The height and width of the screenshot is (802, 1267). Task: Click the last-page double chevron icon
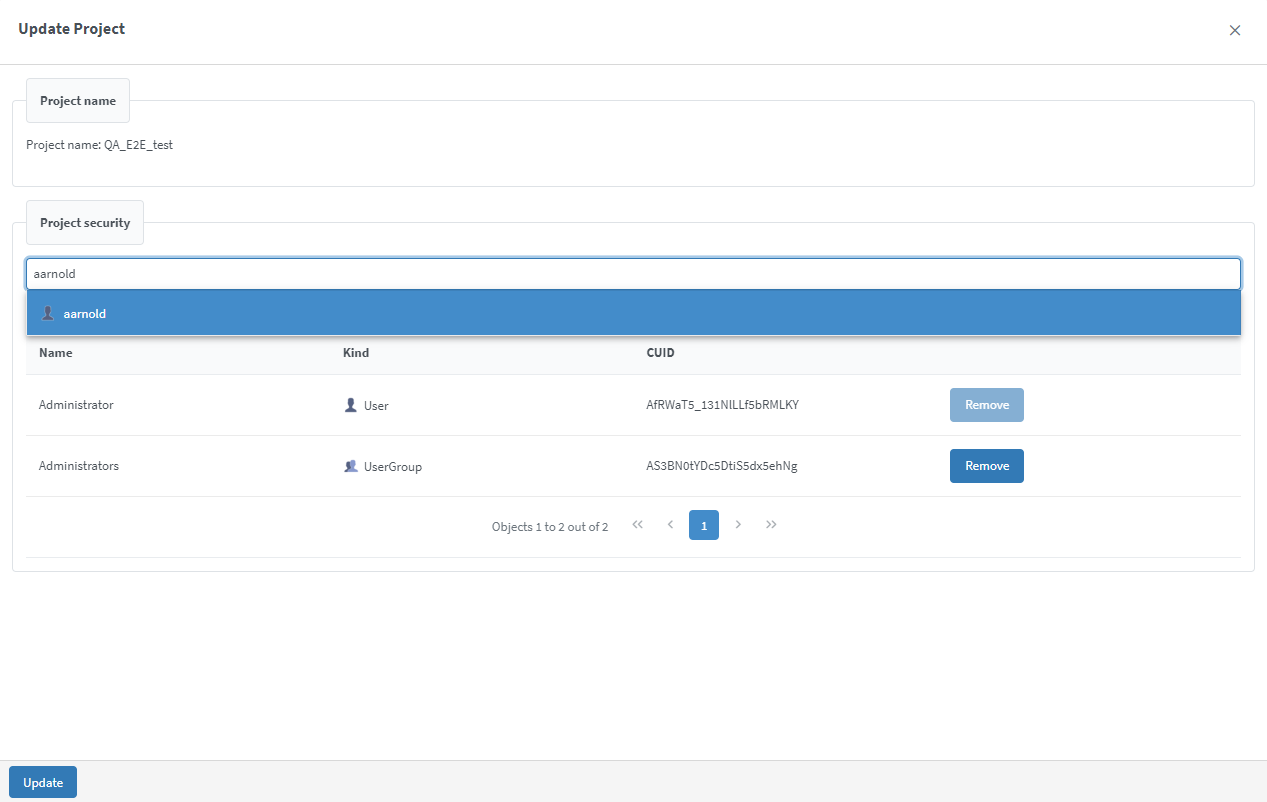point(771,524)
